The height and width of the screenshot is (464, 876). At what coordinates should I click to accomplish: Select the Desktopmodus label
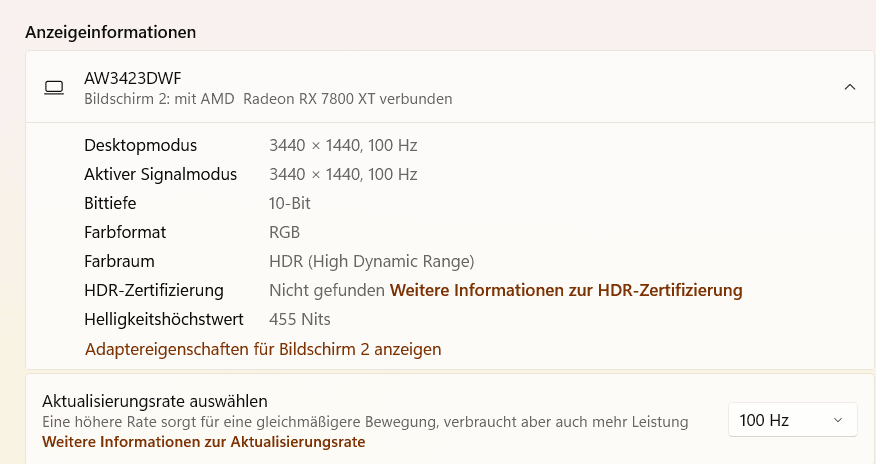click(x=141, y=145)
